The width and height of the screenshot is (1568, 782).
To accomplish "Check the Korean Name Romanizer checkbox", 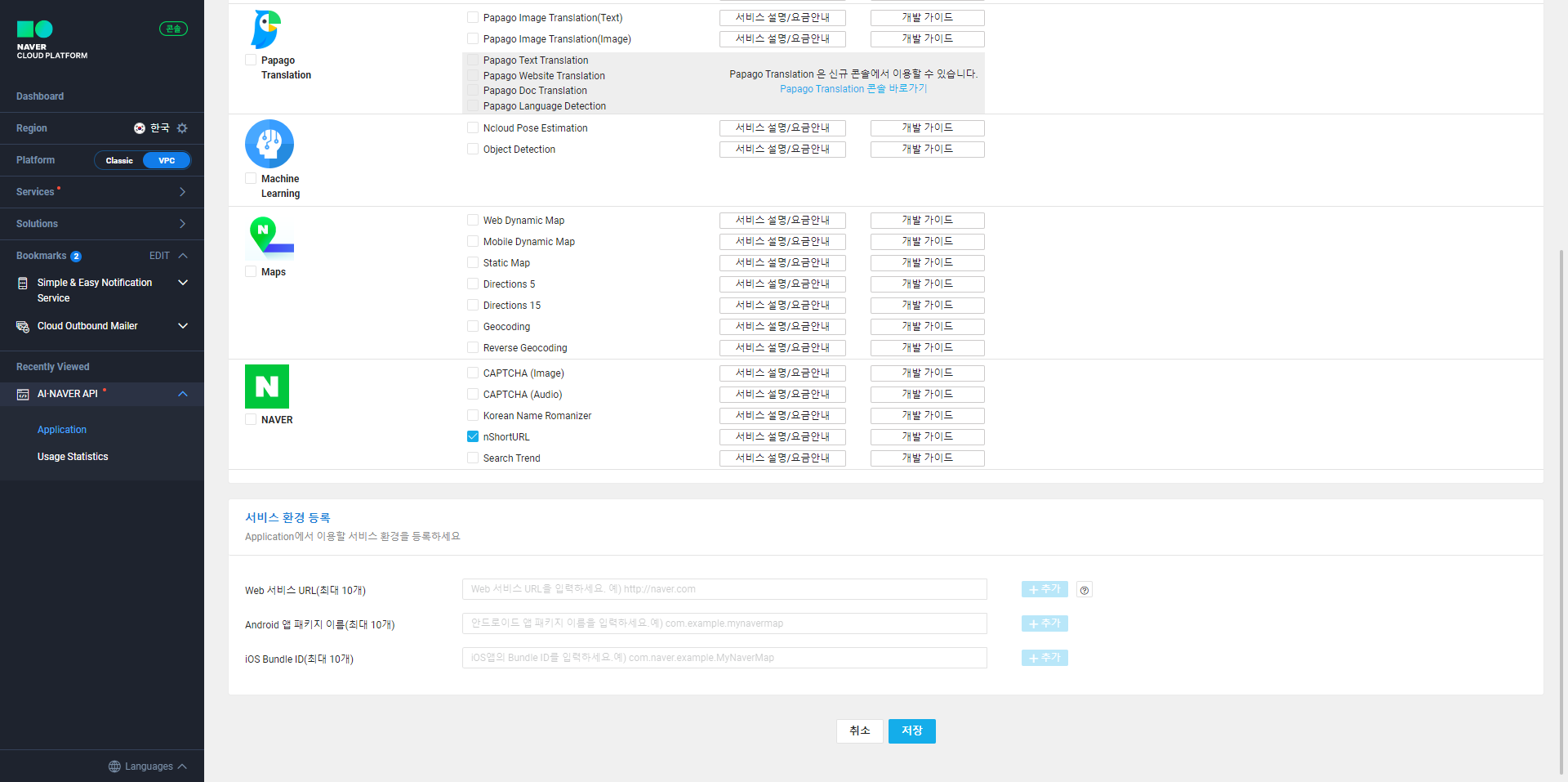I will pos(473,415).
